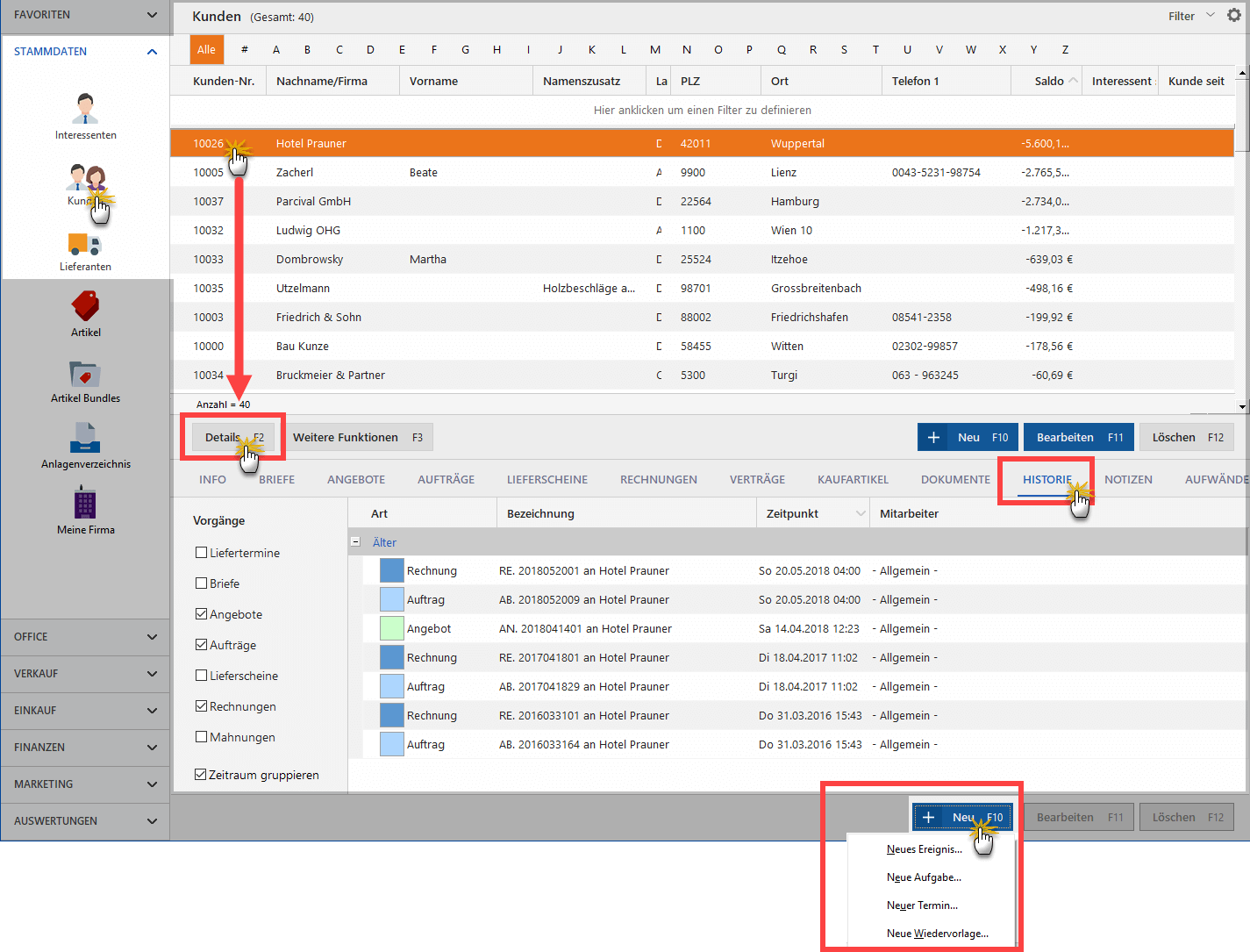Switch to the NOTIZEN tab
Viewport: 1250px width, 952px height.
click(1128, 479)
